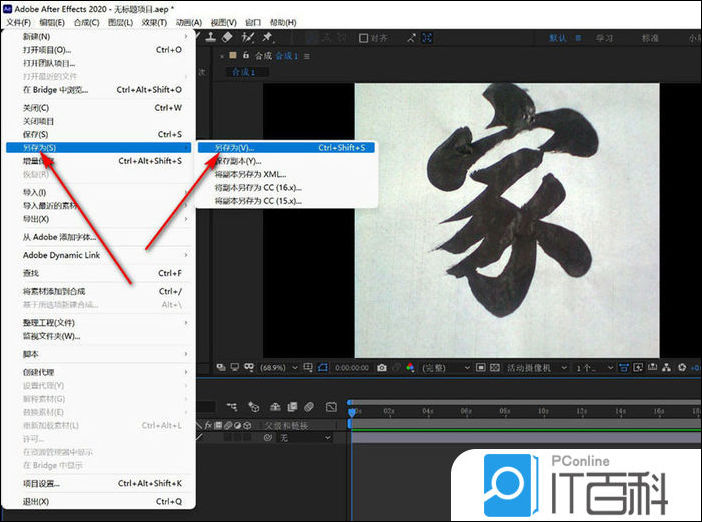Switch to the 默认 workspace

point(558,38)
